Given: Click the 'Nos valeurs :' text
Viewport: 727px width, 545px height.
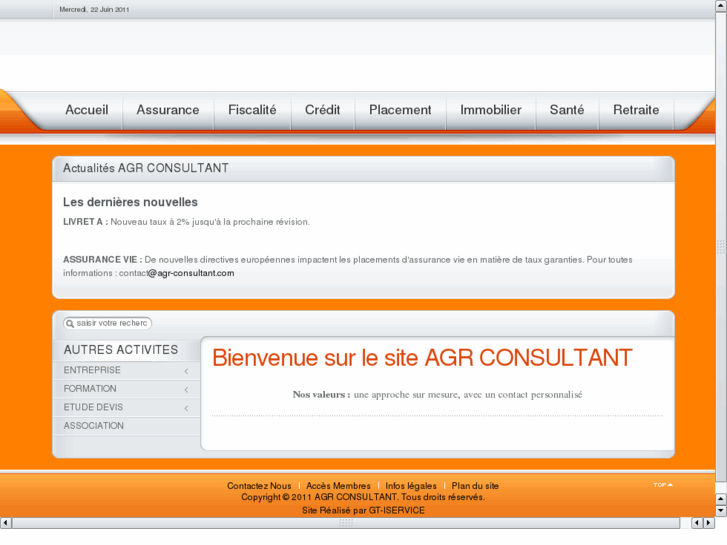Looking at the screenshot, I should tap(321, 395).
